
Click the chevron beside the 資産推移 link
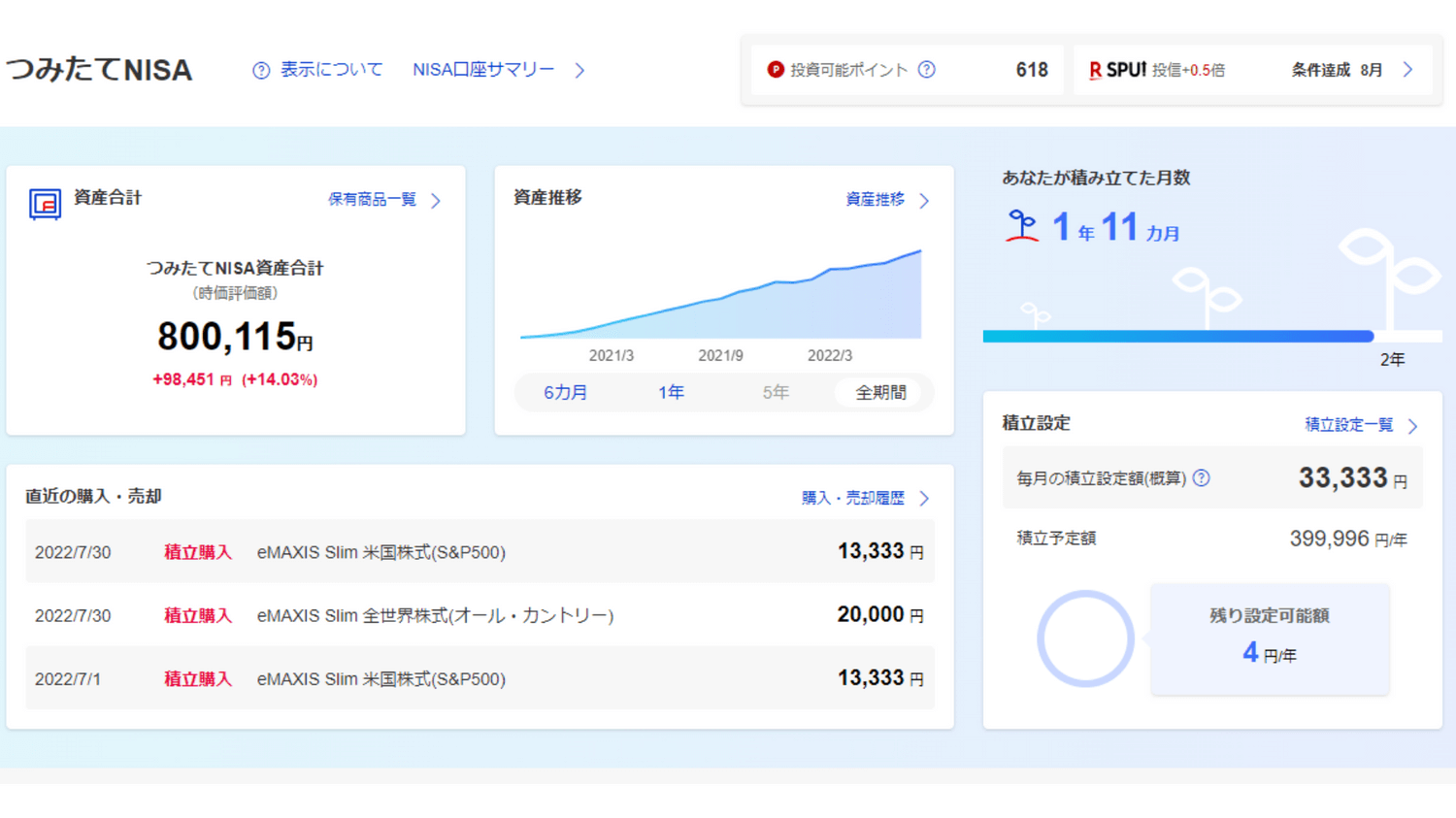tap(924, 201)
